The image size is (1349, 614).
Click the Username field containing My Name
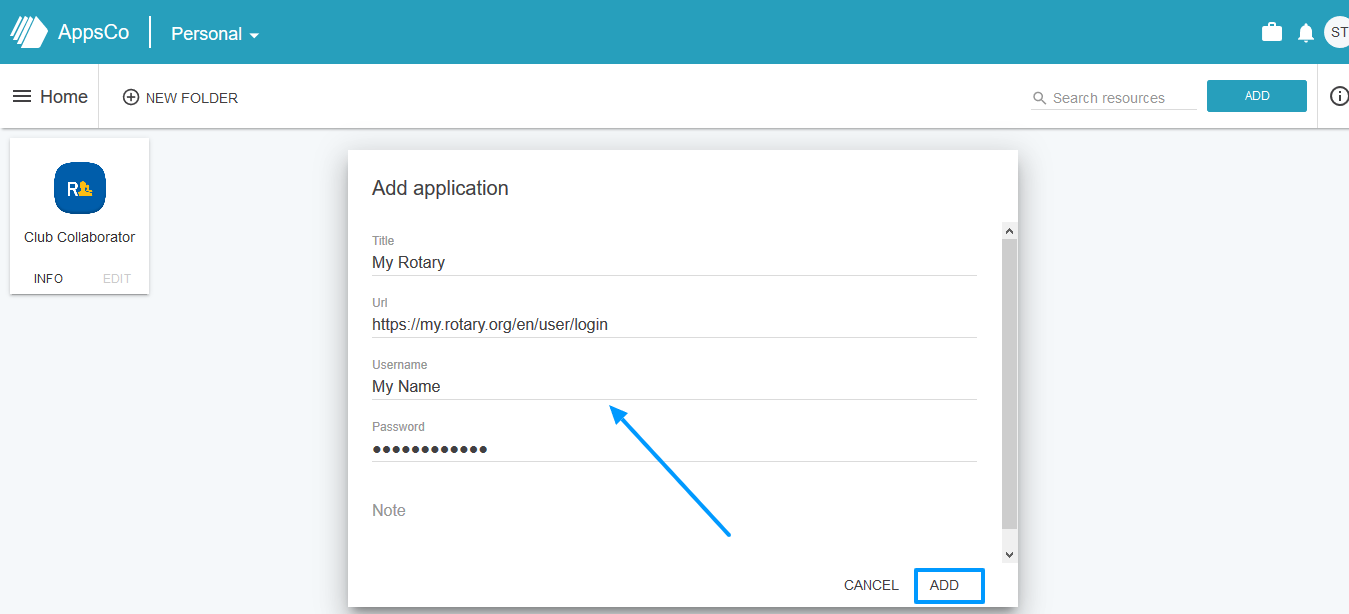coord(674,386)
